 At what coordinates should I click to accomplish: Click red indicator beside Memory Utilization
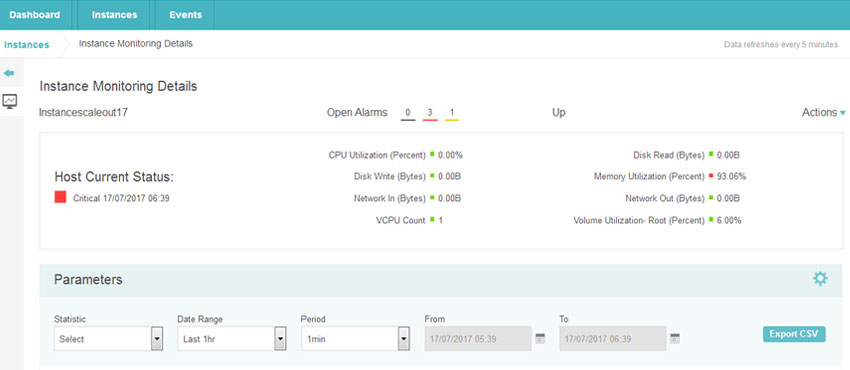tap(711, 176)
